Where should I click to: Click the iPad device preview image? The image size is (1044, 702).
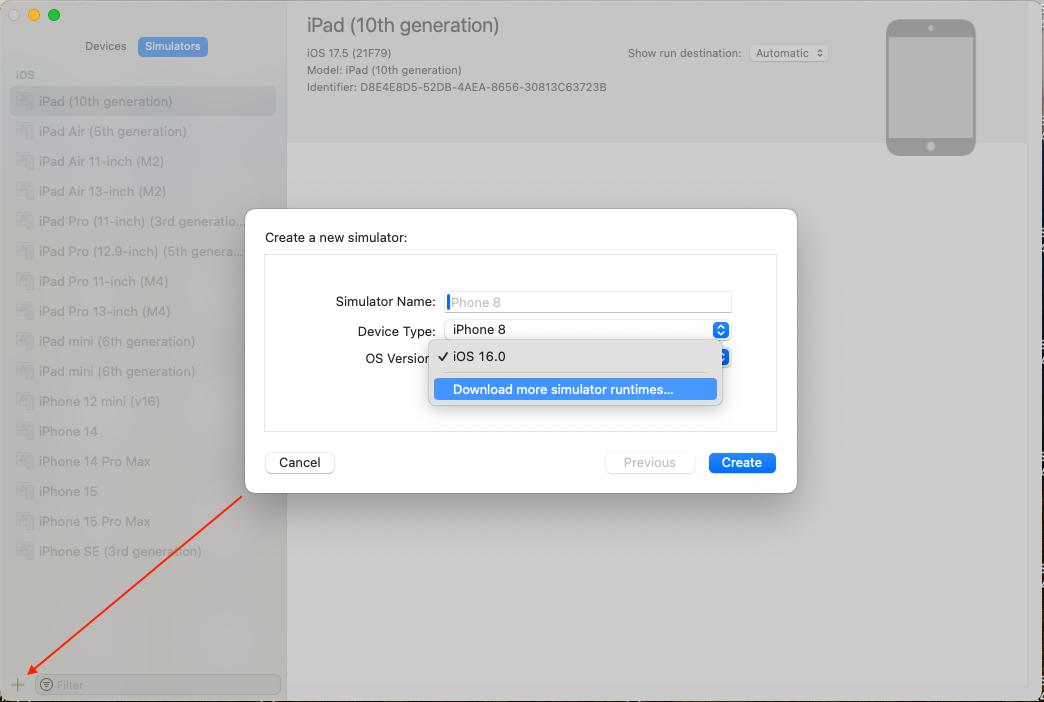click(930, 88)
